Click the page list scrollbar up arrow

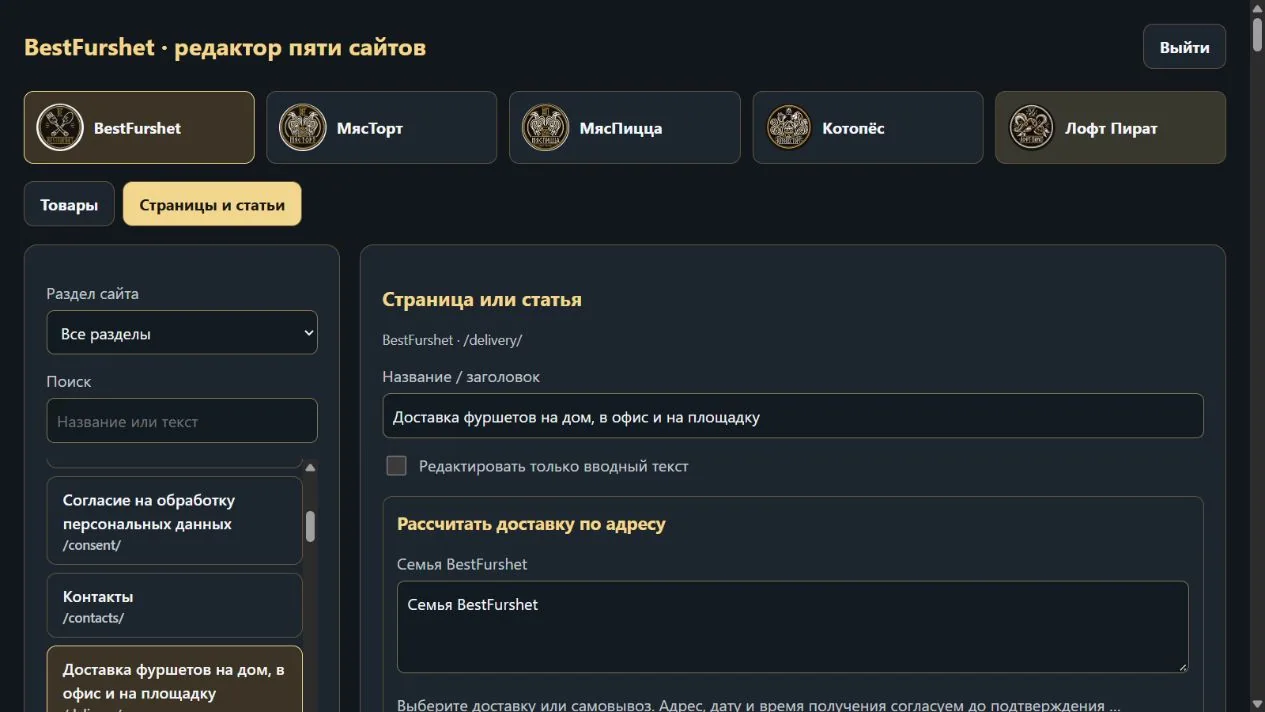(x=310, y=467)
